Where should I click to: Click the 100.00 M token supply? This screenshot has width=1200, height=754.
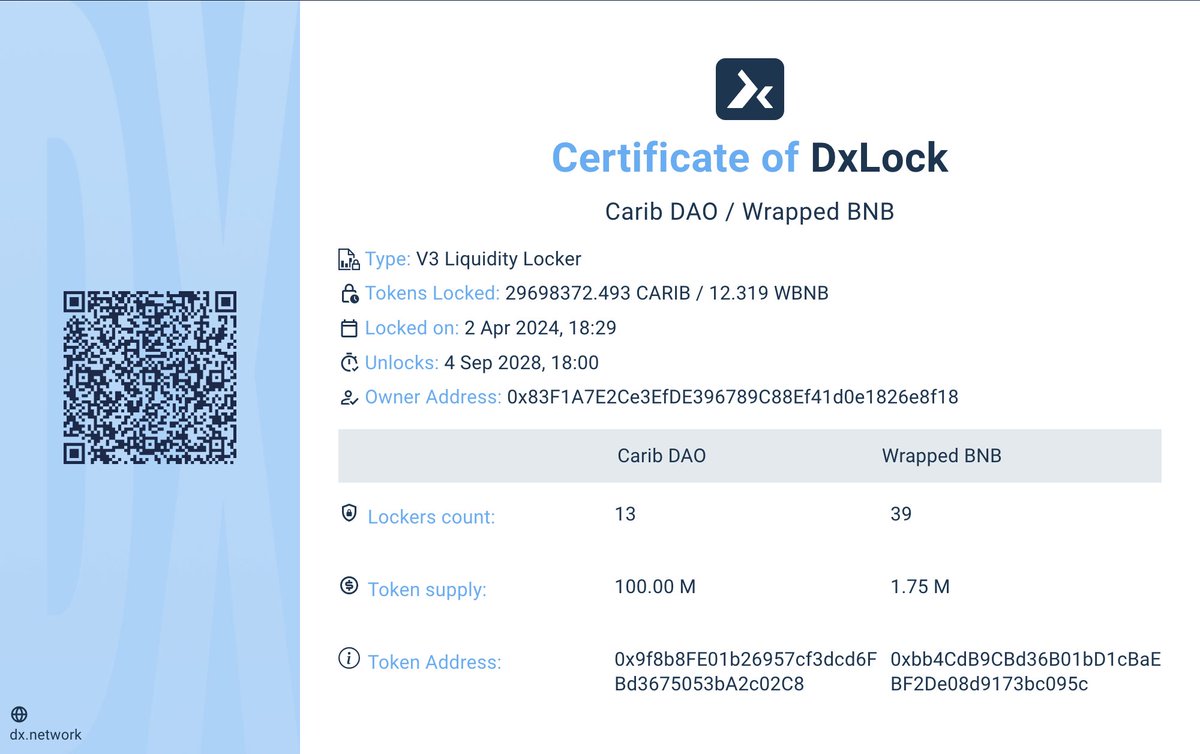pos(655,587)
